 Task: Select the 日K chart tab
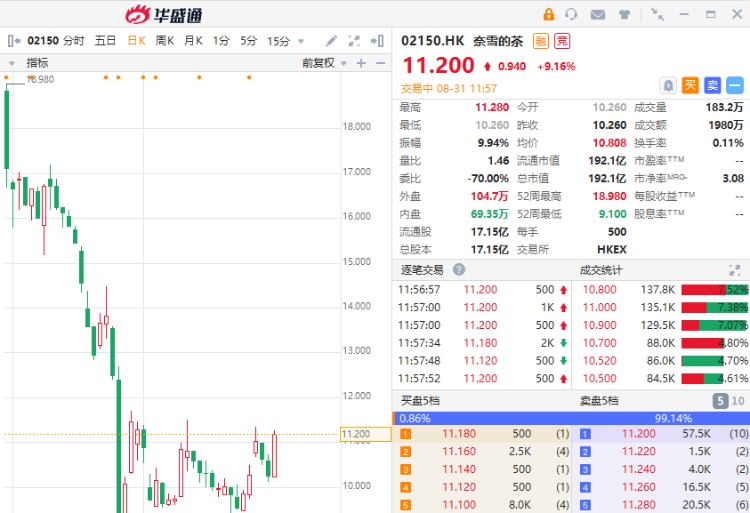[x=136, y=41]
